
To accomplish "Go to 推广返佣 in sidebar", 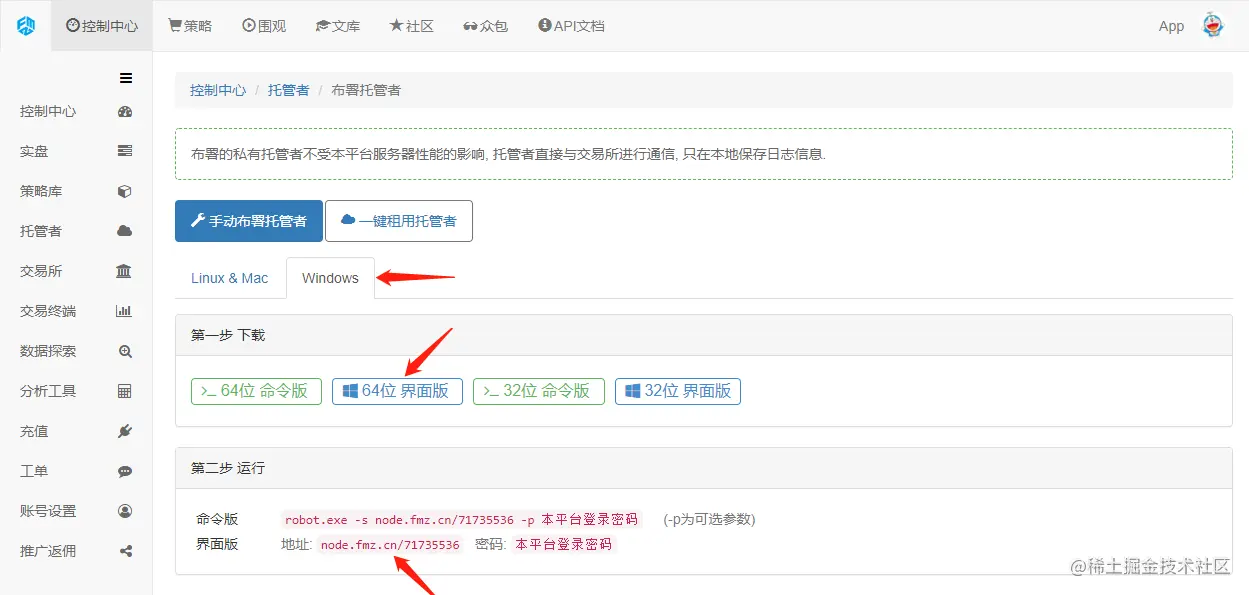I will coord(48,551).
